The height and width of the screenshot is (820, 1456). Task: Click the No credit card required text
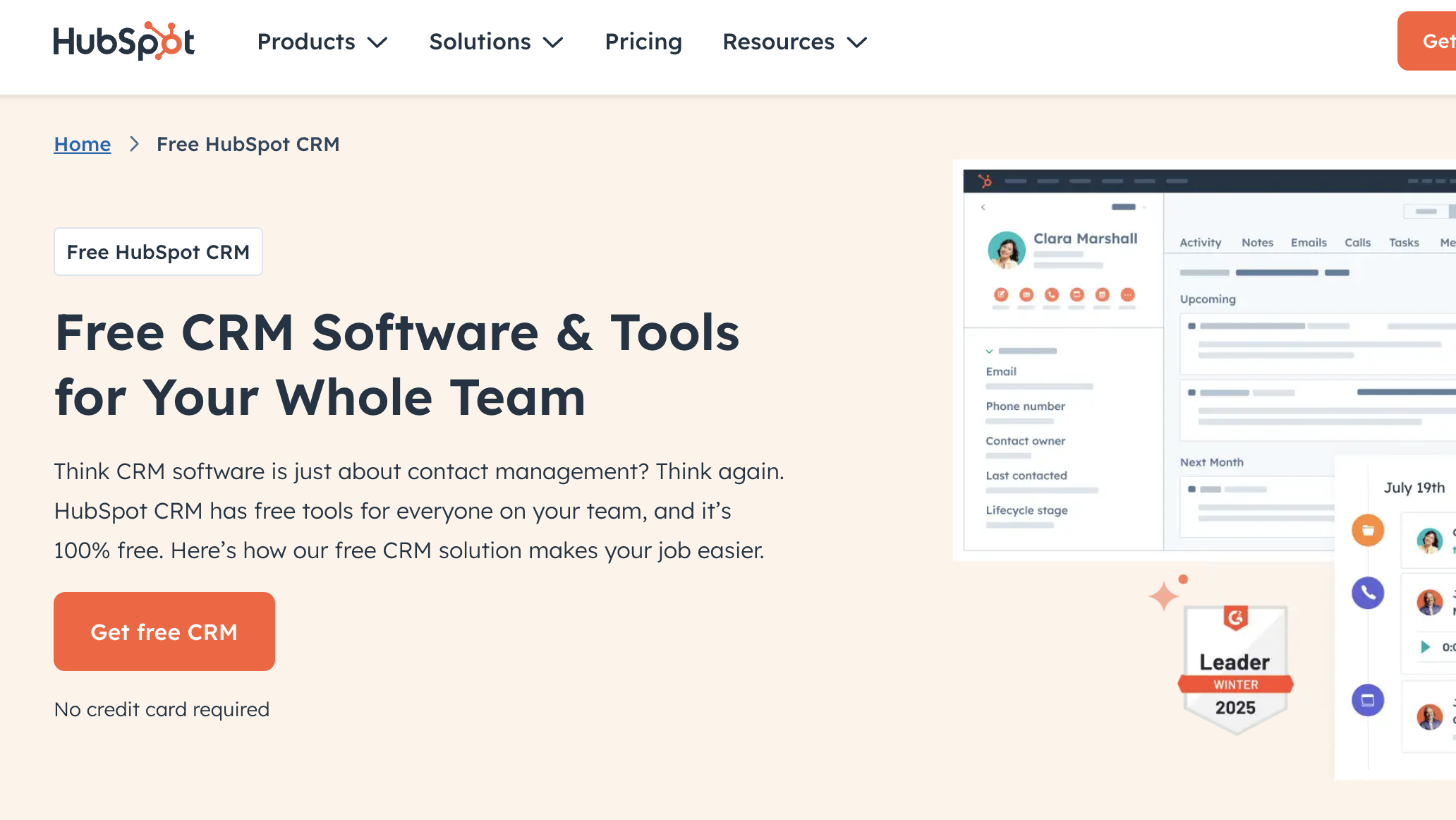[162, 709]
